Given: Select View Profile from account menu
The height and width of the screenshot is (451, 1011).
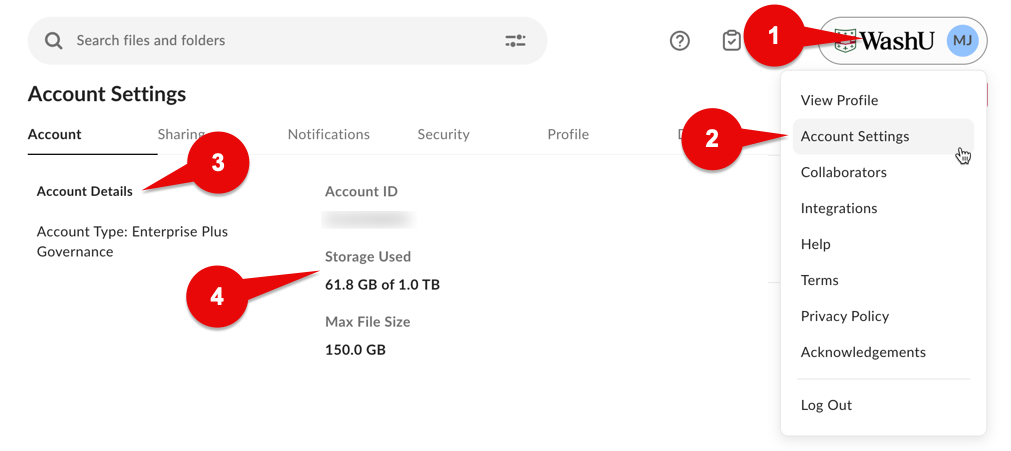Looking at the screenshot, I should pyautogui.click(x=839, y=100).
